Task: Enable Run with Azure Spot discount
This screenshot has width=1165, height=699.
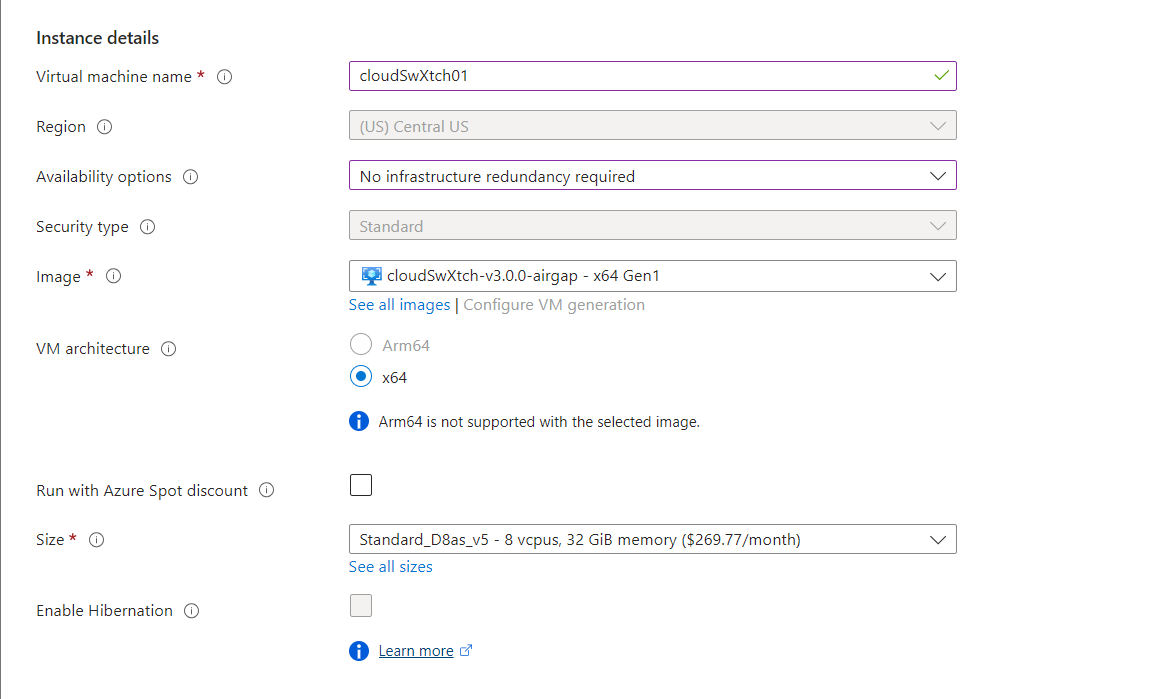Action: (360, 484)
